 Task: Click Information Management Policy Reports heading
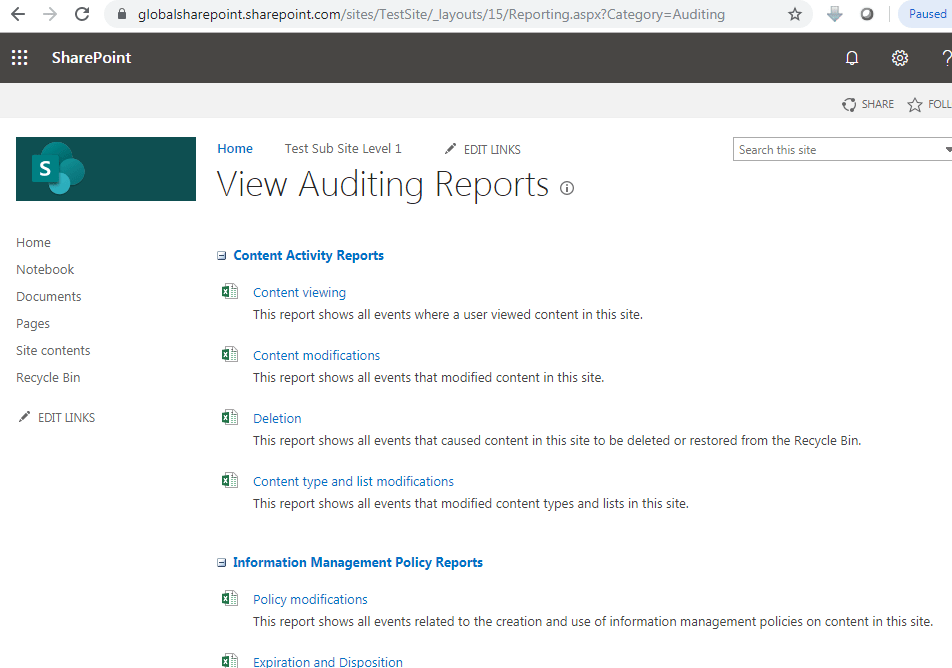click(358, 563)
